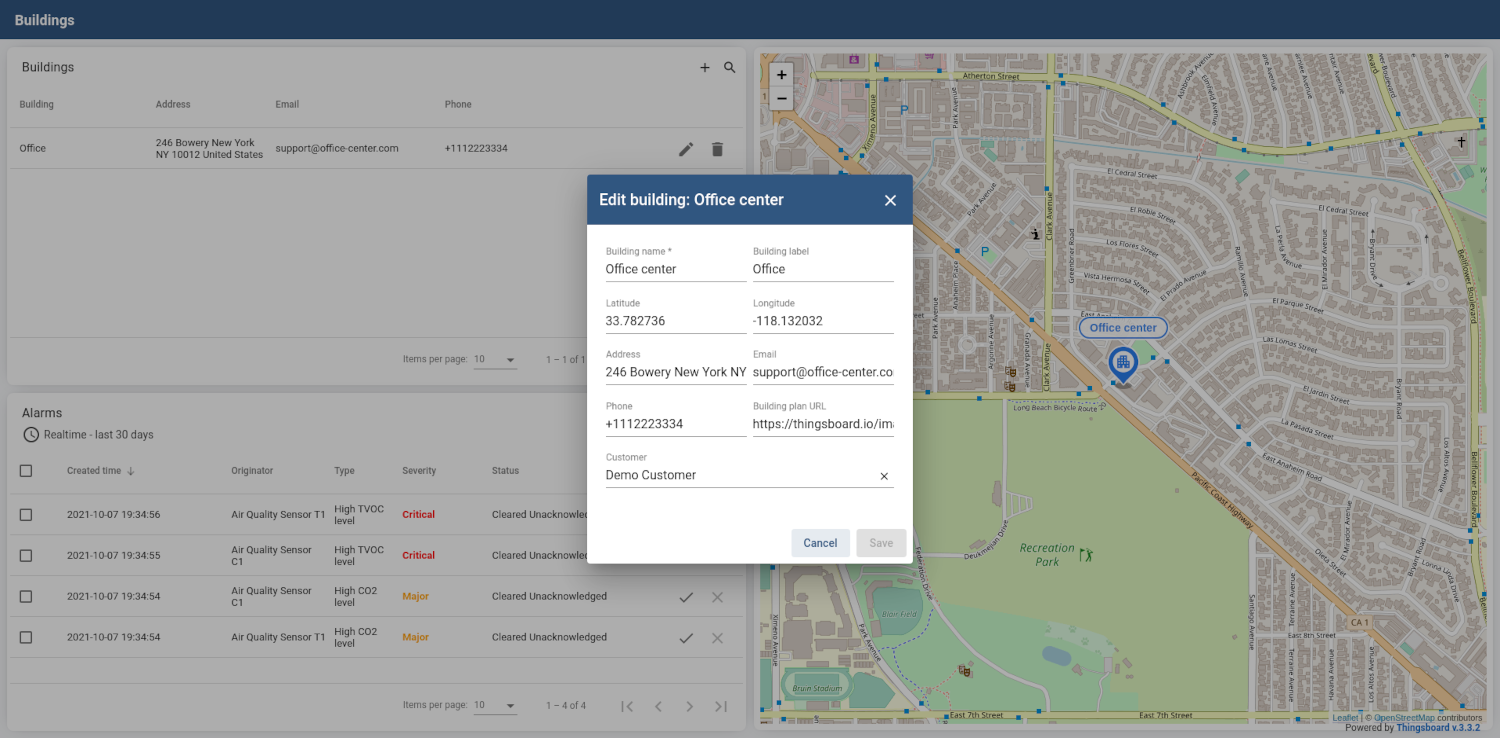Open alarms items per page dropdown

pyautogui.click(x=495, y=706)
